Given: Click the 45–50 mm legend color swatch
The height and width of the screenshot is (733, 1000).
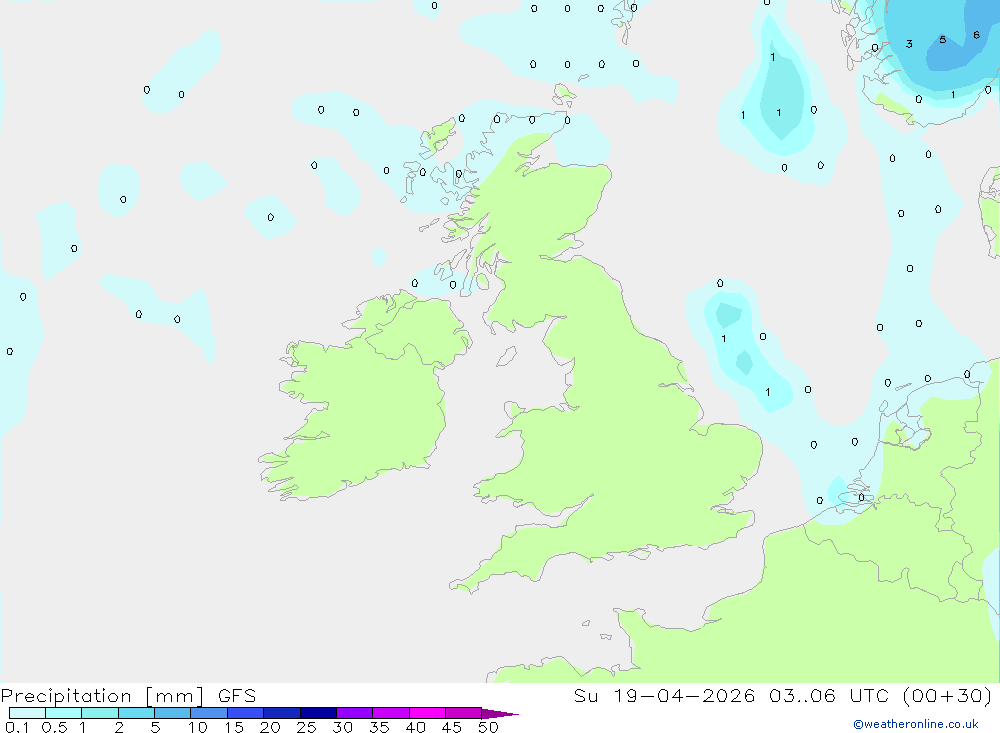Looking at the screenshot, I should (x=464, y=713).
